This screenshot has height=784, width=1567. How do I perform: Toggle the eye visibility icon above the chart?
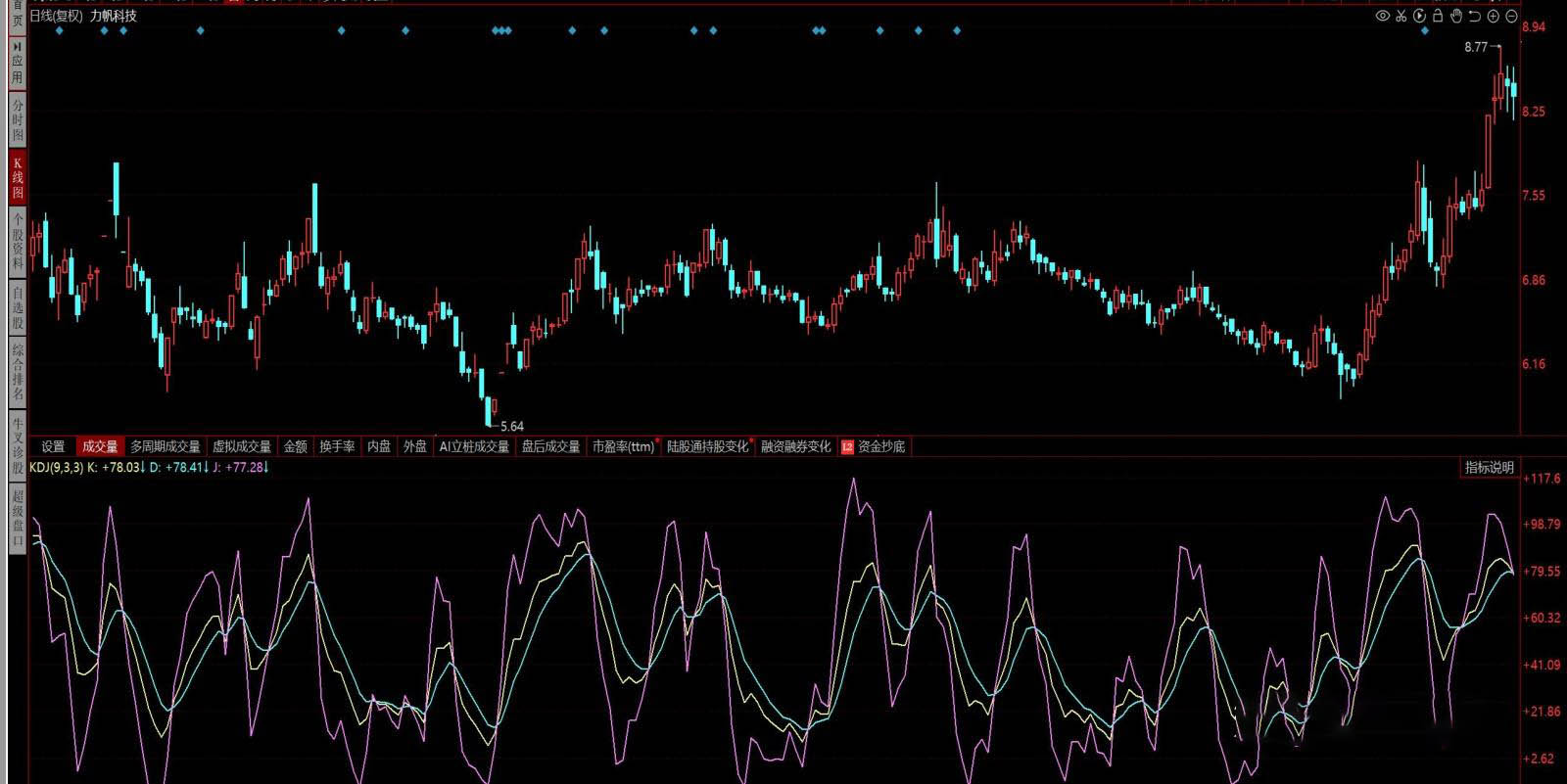1382,16
